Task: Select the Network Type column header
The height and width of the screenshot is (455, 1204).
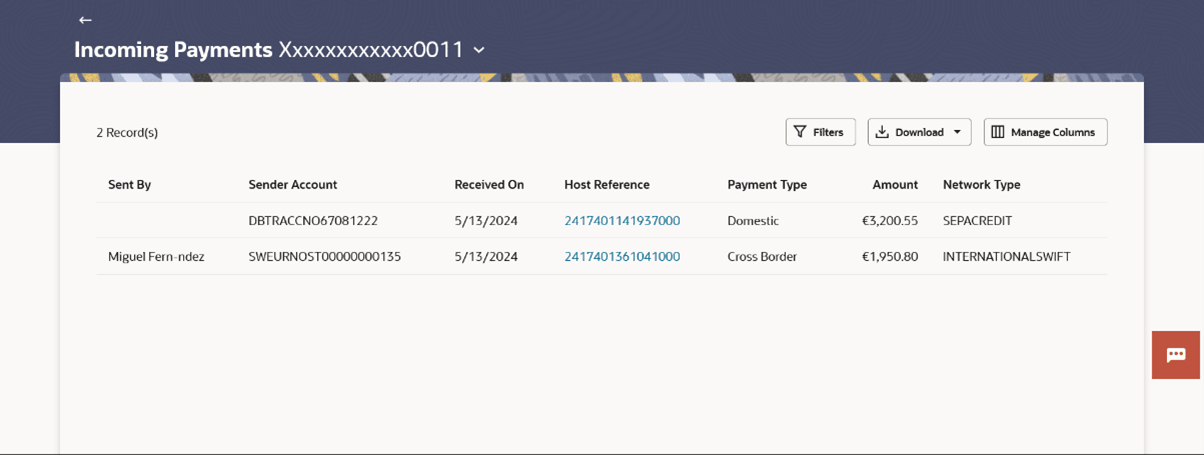Action: coord(981,185)
